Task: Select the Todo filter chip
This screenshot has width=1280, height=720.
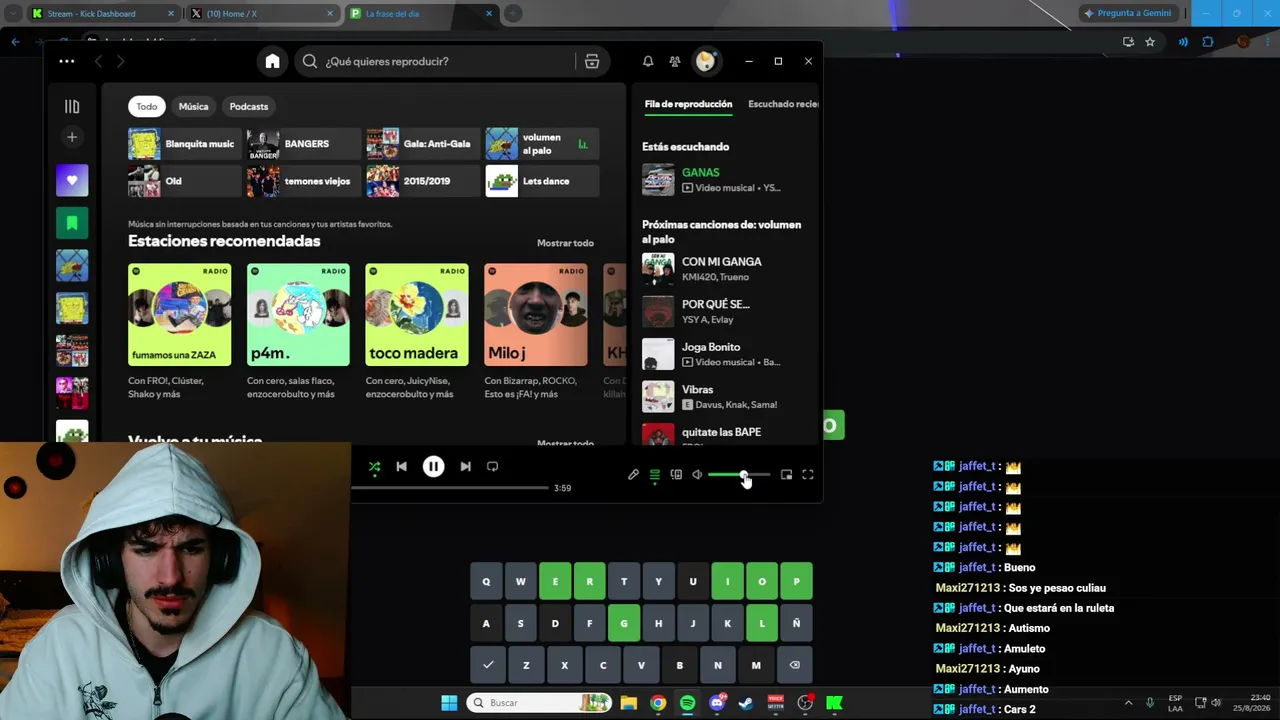Action: 147,107
